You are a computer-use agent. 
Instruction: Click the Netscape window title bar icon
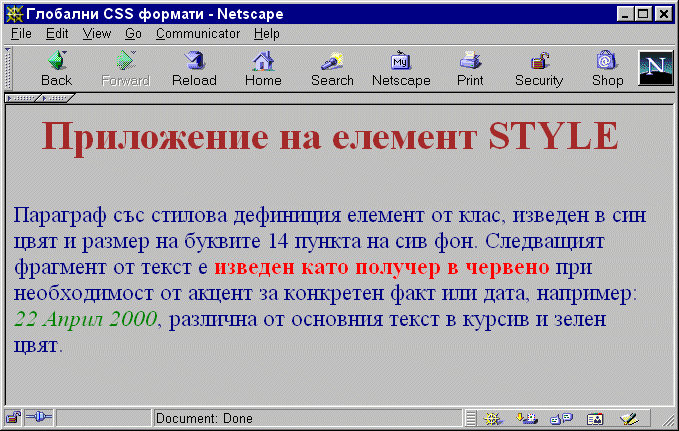click(14, 14)
